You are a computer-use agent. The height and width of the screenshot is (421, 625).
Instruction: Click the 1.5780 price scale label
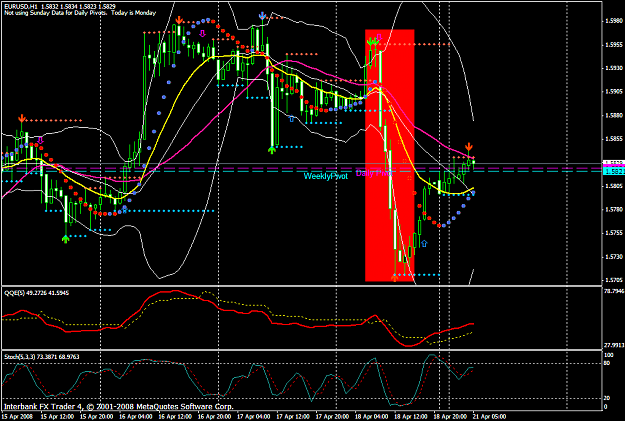point(614,209)
